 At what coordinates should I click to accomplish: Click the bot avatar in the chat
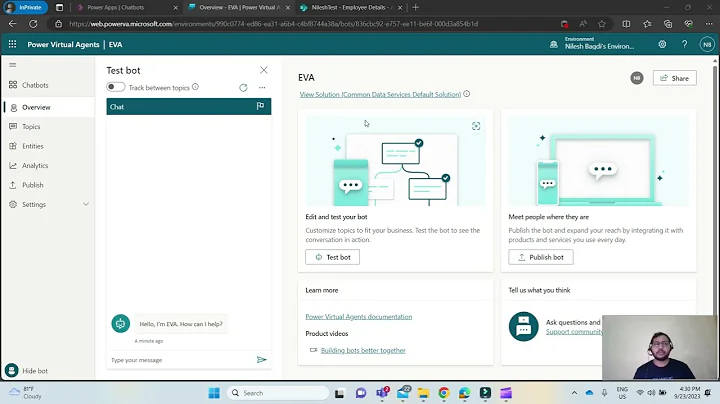tap(121, 324)
